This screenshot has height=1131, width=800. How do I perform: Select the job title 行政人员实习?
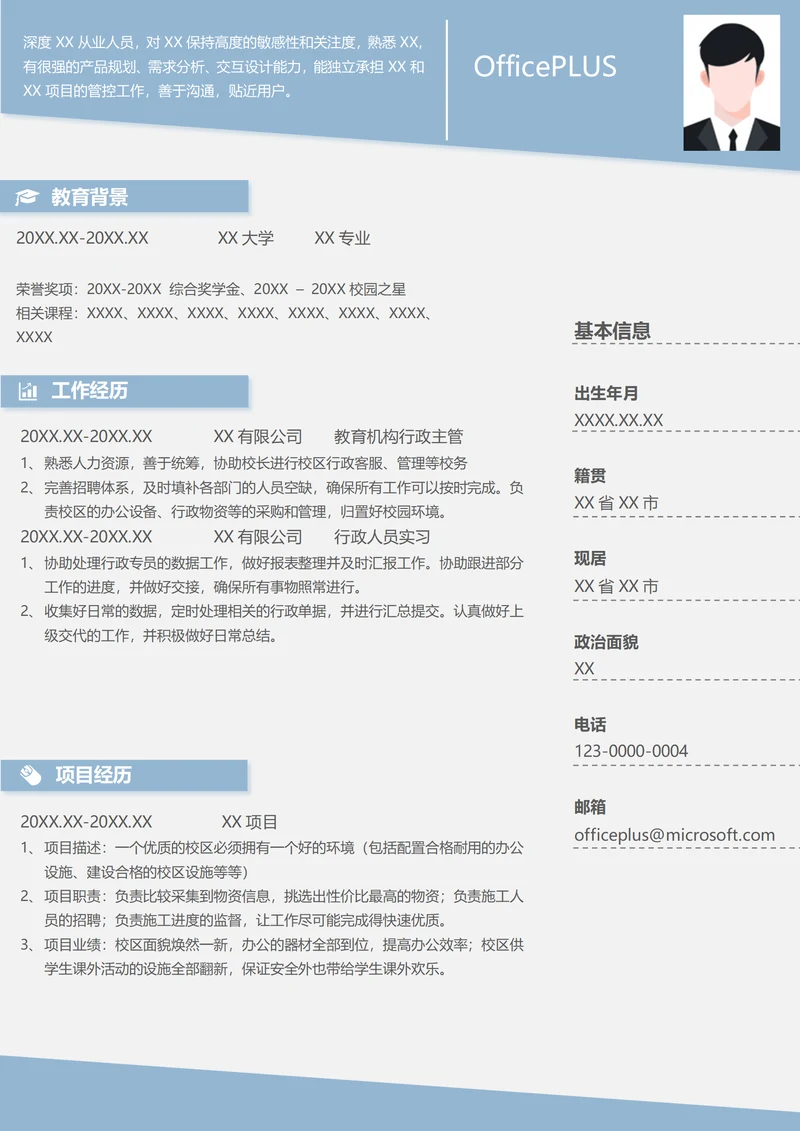click(382, 537)
